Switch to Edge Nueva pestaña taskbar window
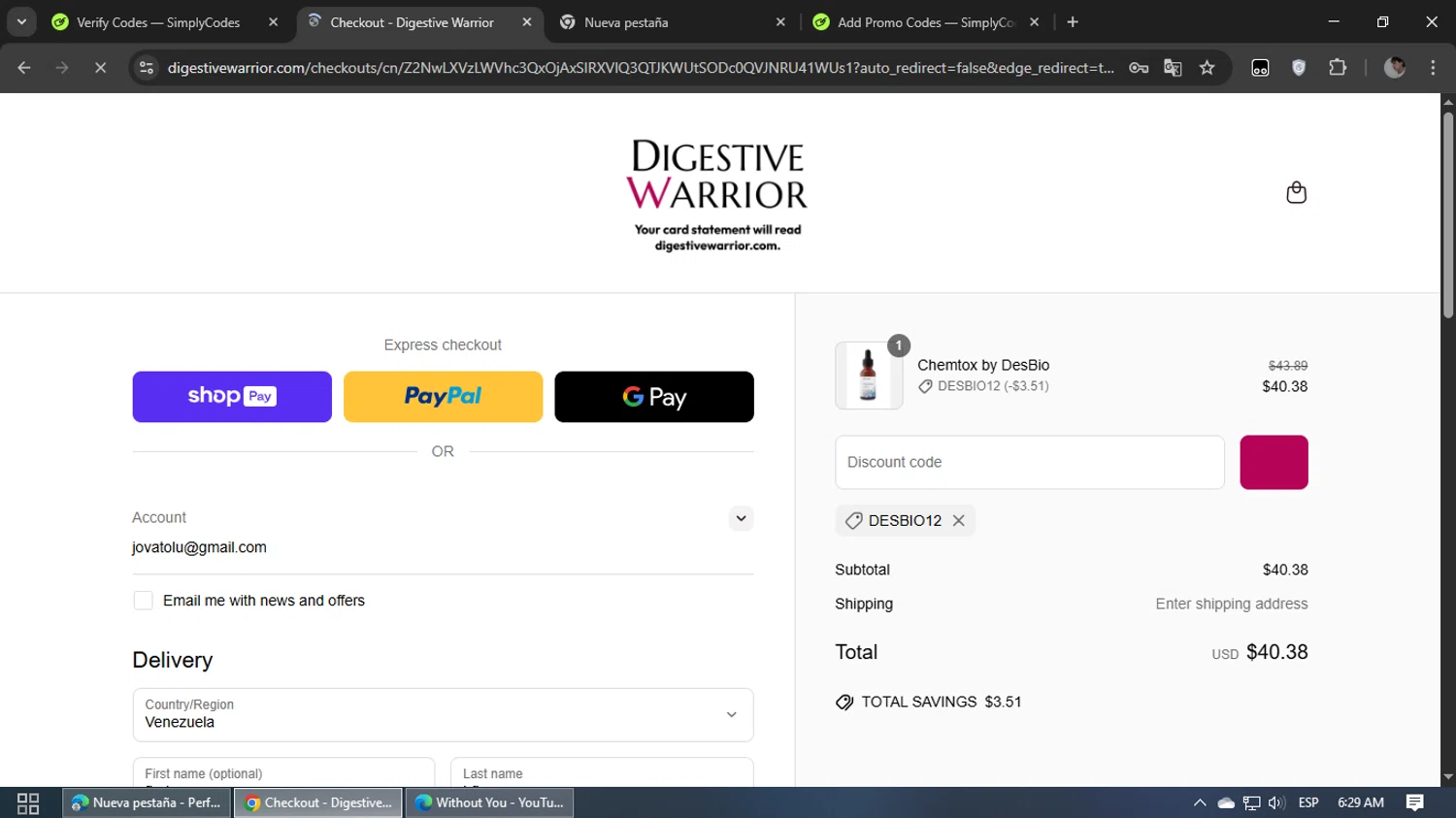 [x=148, y=802]
